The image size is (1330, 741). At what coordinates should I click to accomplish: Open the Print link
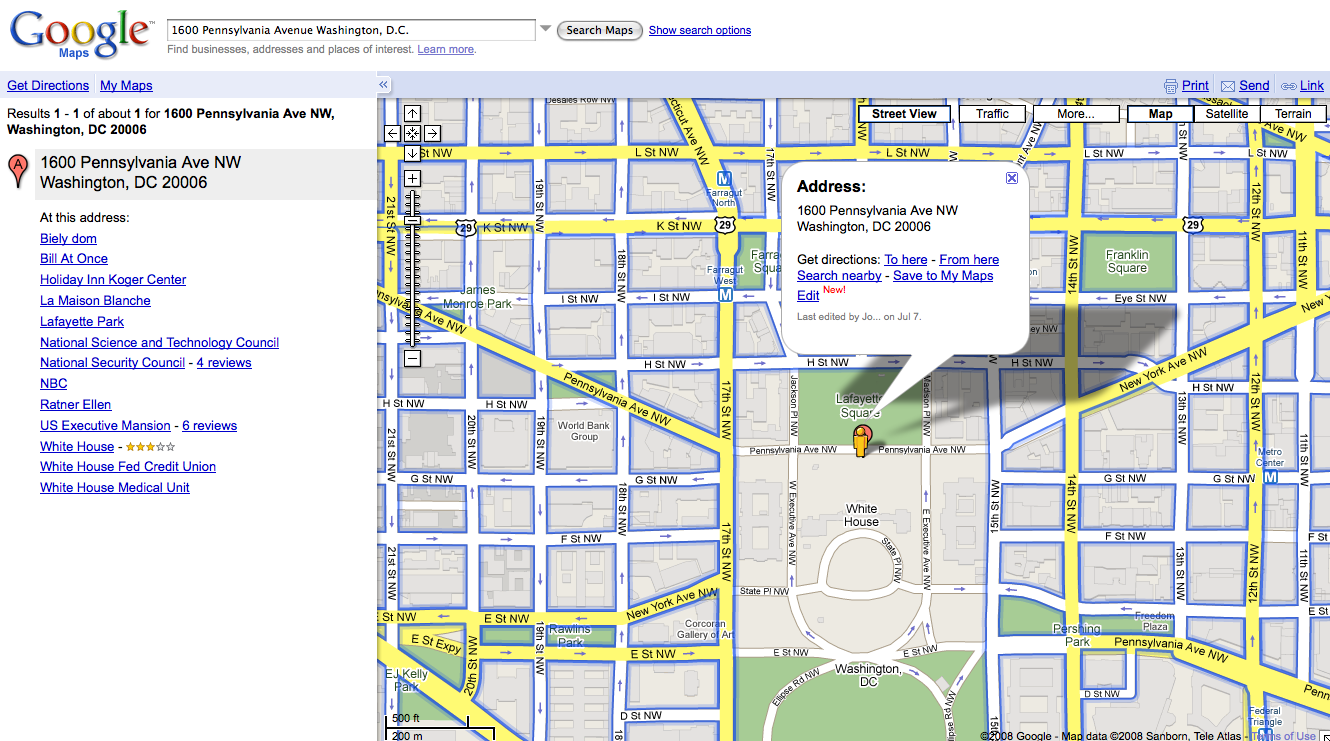pos(1195,86)
